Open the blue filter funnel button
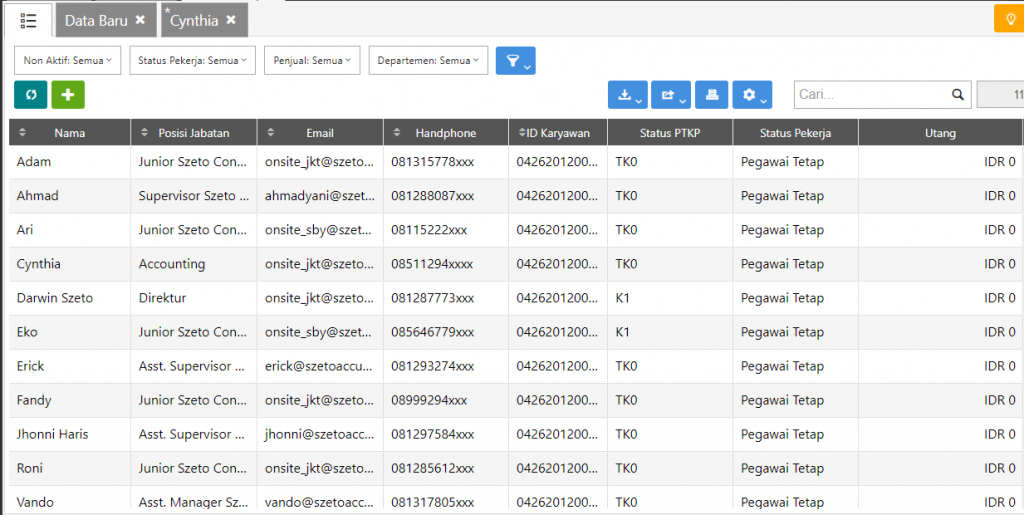Viewport: 1024px width, 515px height. coord(515,61)
